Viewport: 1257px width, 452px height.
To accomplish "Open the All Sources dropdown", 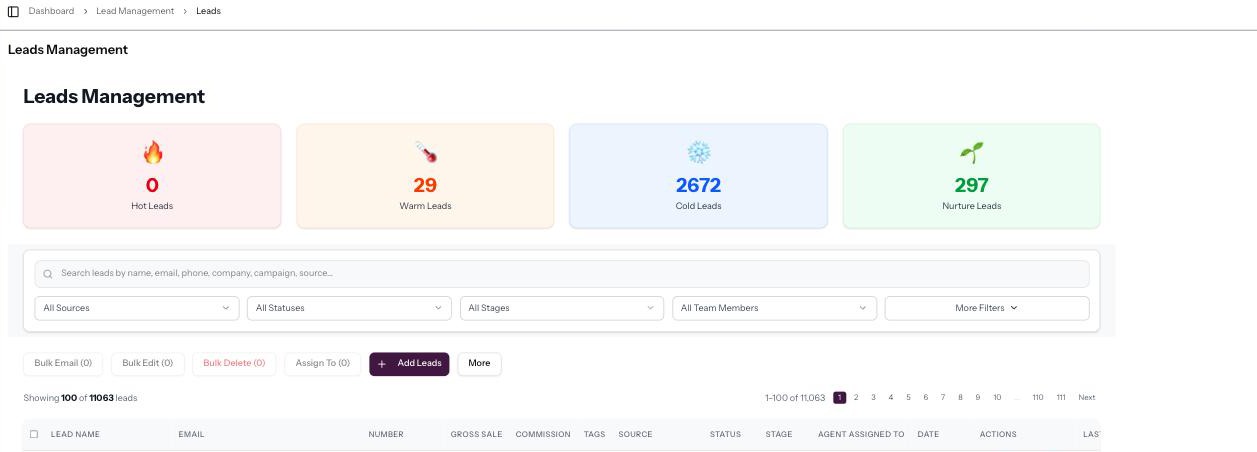I will 136,308.
